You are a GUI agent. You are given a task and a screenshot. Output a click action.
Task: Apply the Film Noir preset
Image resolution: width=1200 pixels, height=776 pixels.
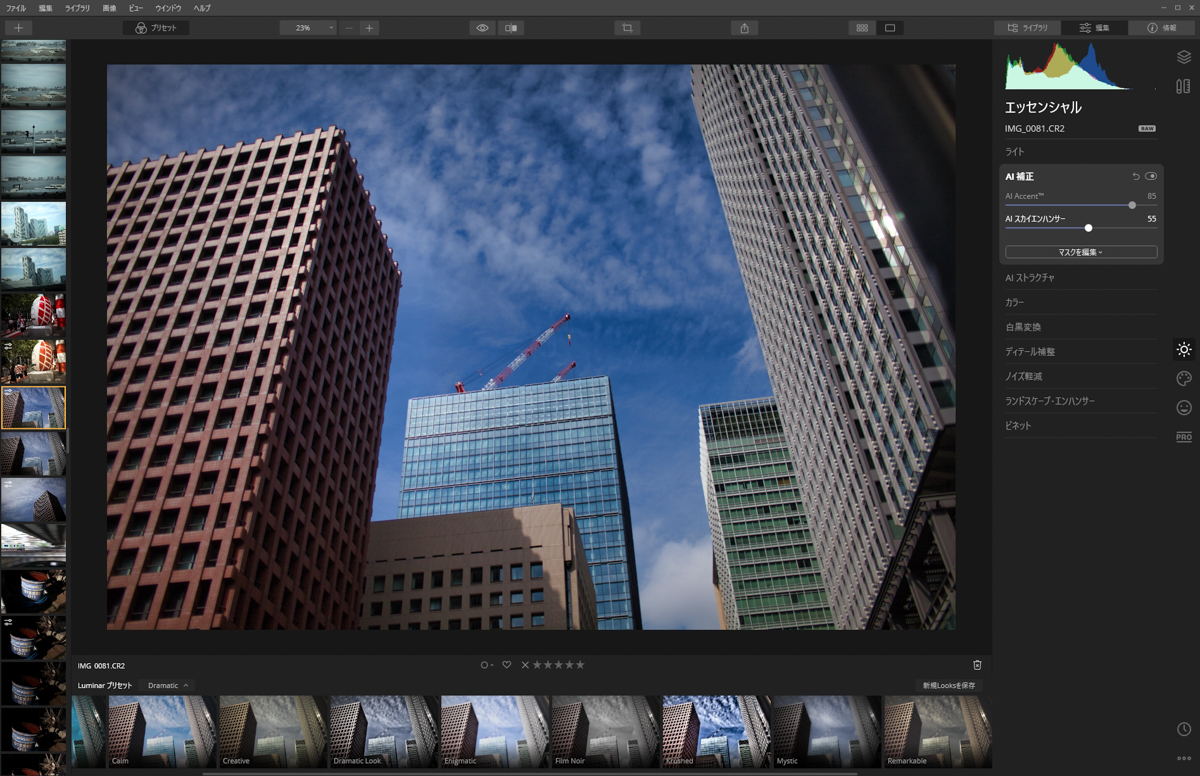point(605,732)
